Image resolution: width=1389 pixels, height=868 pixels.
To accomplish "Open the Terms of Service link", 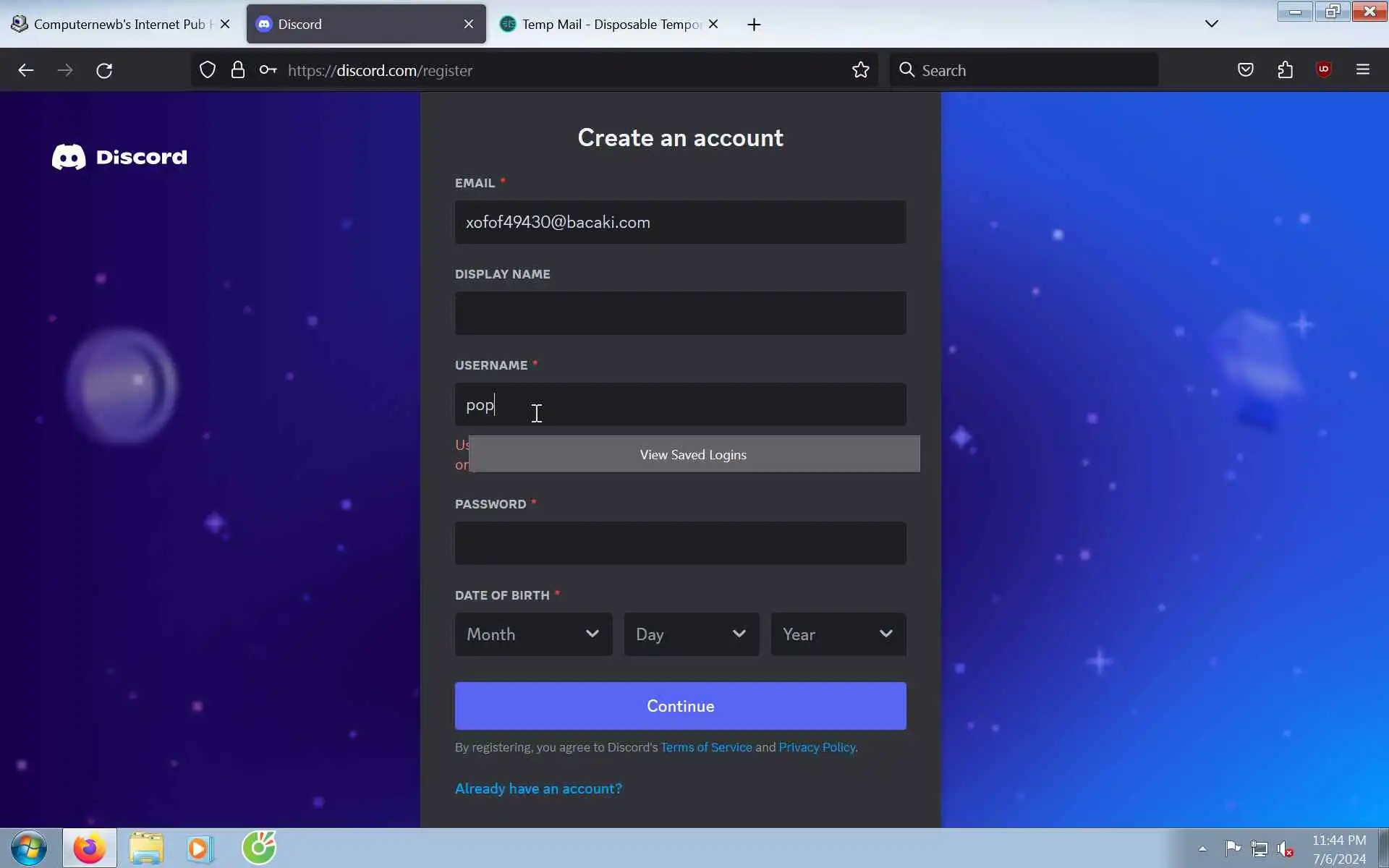I will 706,747.
